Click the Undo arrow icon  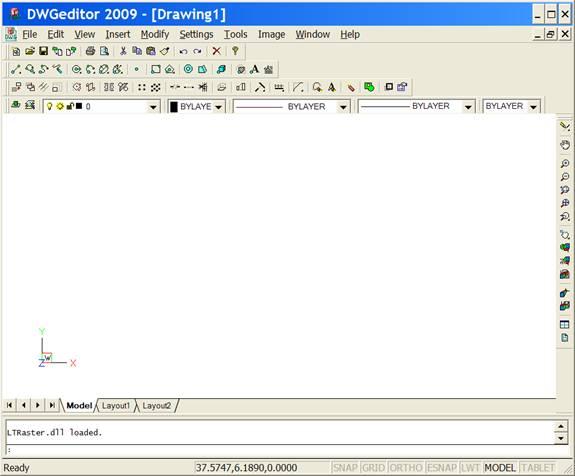pyautogui.click(x=183, y=51)
